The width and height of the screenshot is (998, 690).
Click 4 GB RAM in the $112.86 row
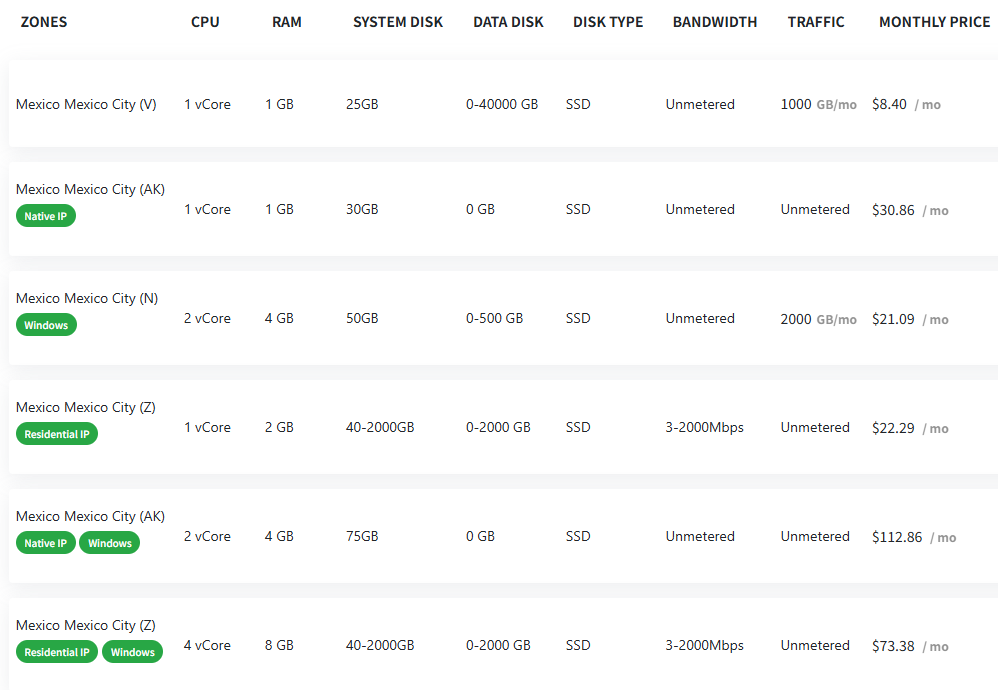pos(279,536)
